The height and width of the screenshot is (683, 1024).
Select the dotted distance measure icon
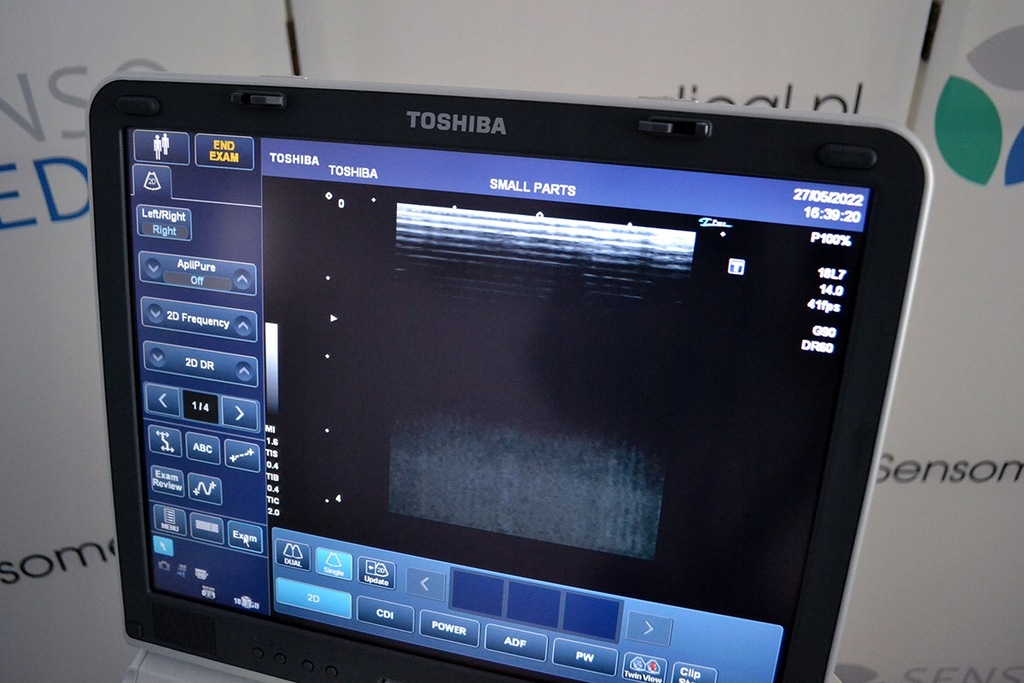point(242,456)
